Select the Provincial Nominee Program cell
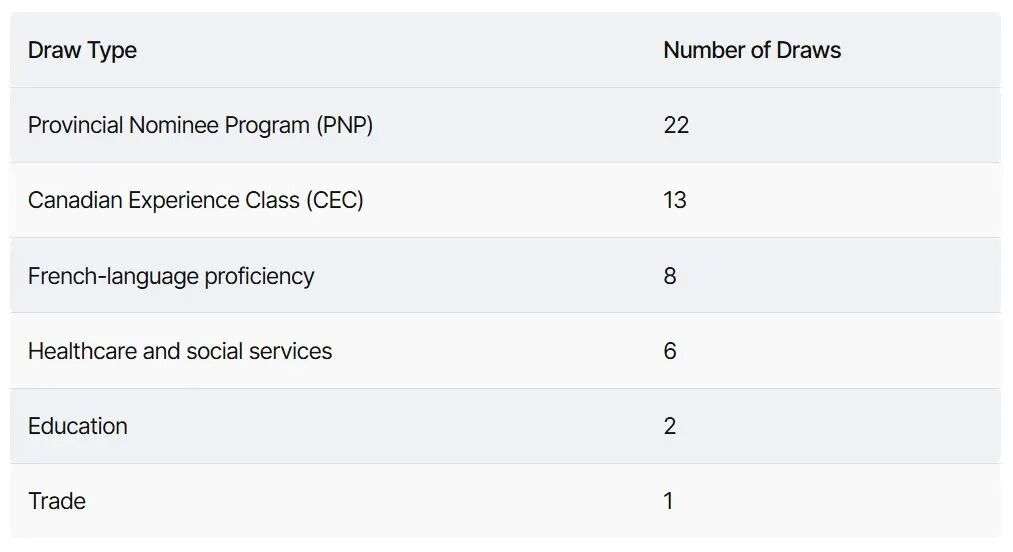Viewport: 1013px width, 552px height. coord(200,126)
